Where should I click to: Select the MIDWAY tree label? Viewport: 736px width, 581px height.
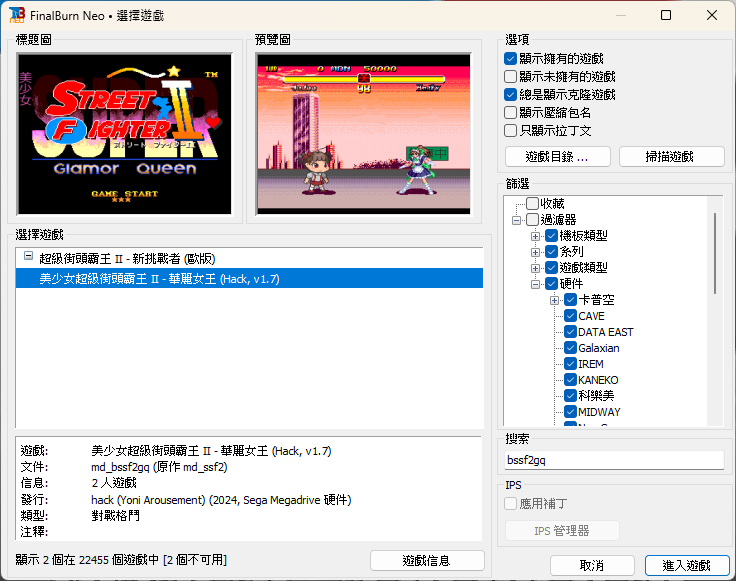pos(599,412)
